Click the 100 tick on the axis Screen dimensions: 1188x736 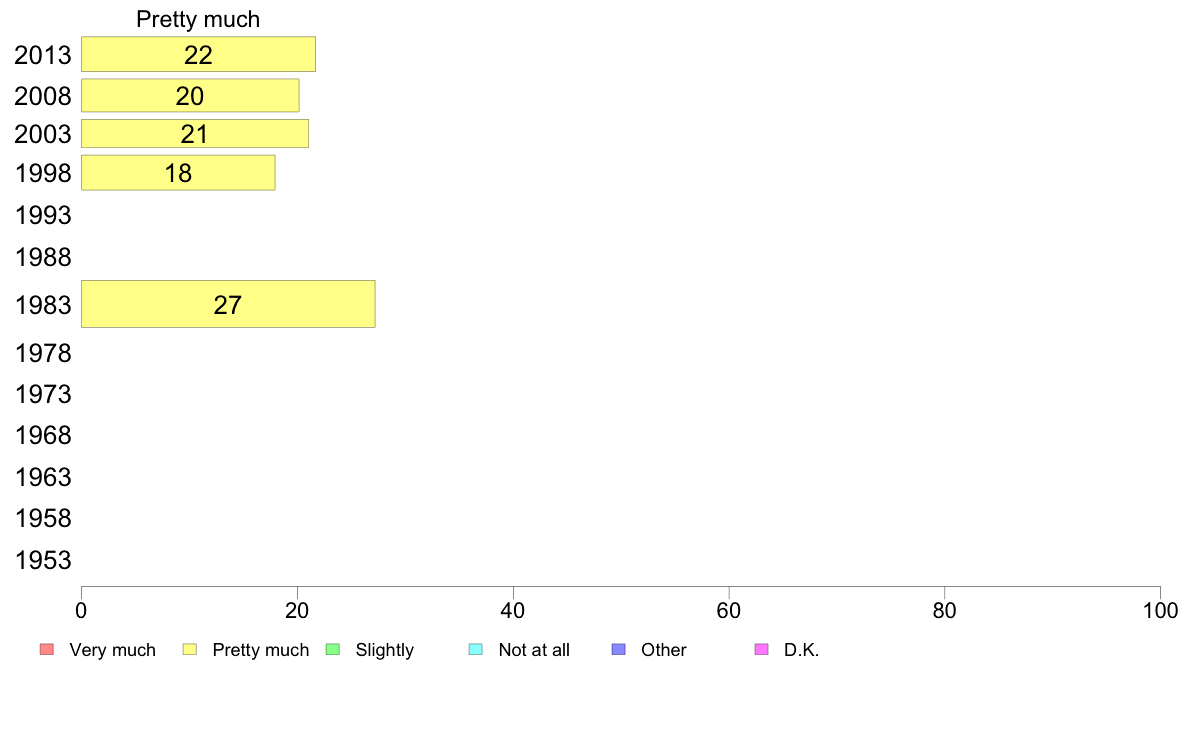pos(1160,609)
